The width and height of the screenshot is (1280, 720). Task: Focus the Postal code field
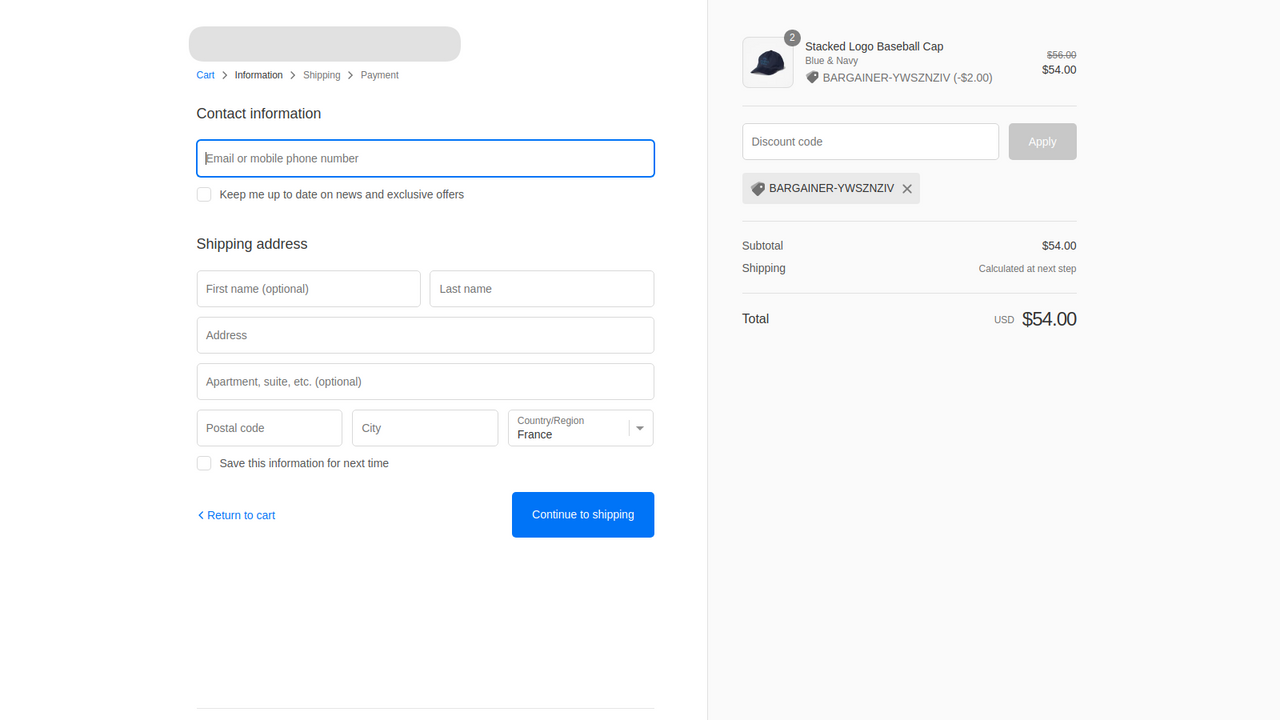[269, 428]
